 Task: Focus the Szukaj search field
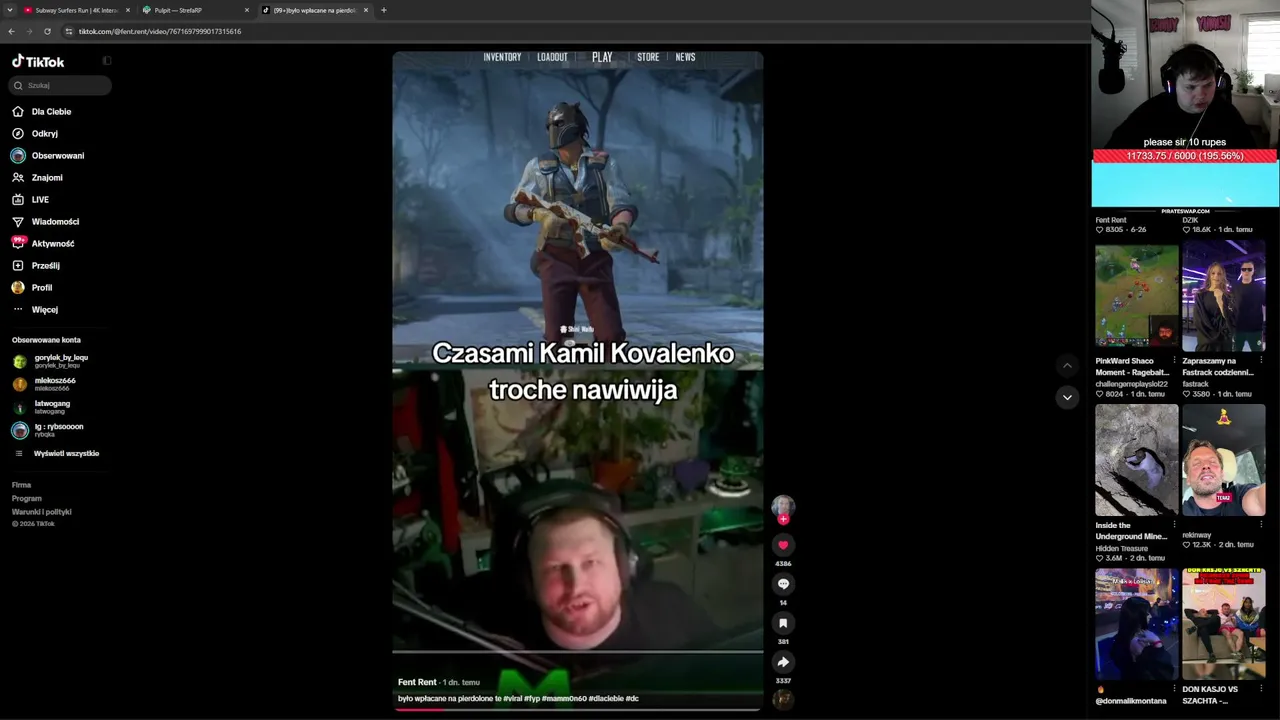[x=59, y=85]
